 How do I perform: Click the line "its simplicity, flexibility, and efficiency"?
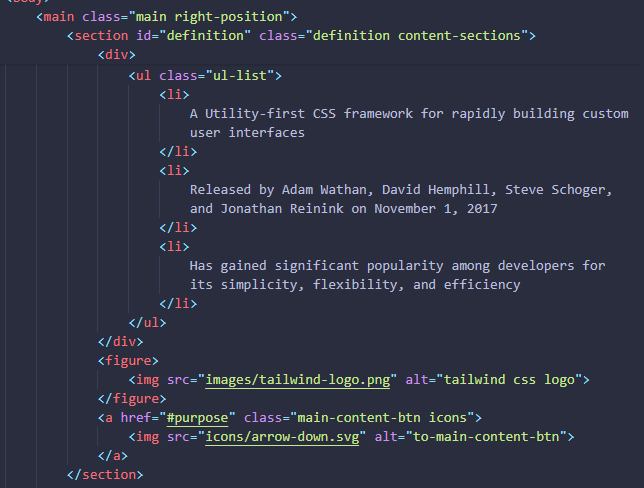[x=355, y=285]
